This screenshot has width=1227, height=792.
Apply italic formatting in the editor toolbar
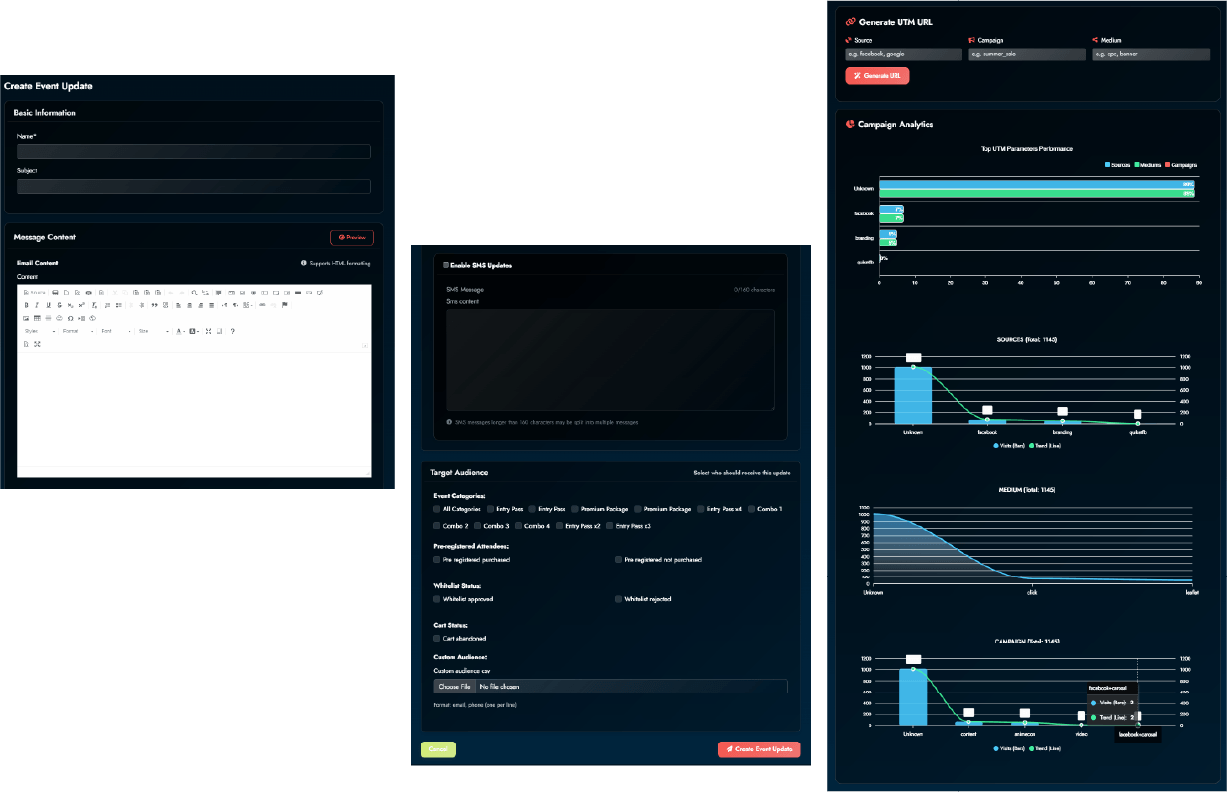click(37, 304)
